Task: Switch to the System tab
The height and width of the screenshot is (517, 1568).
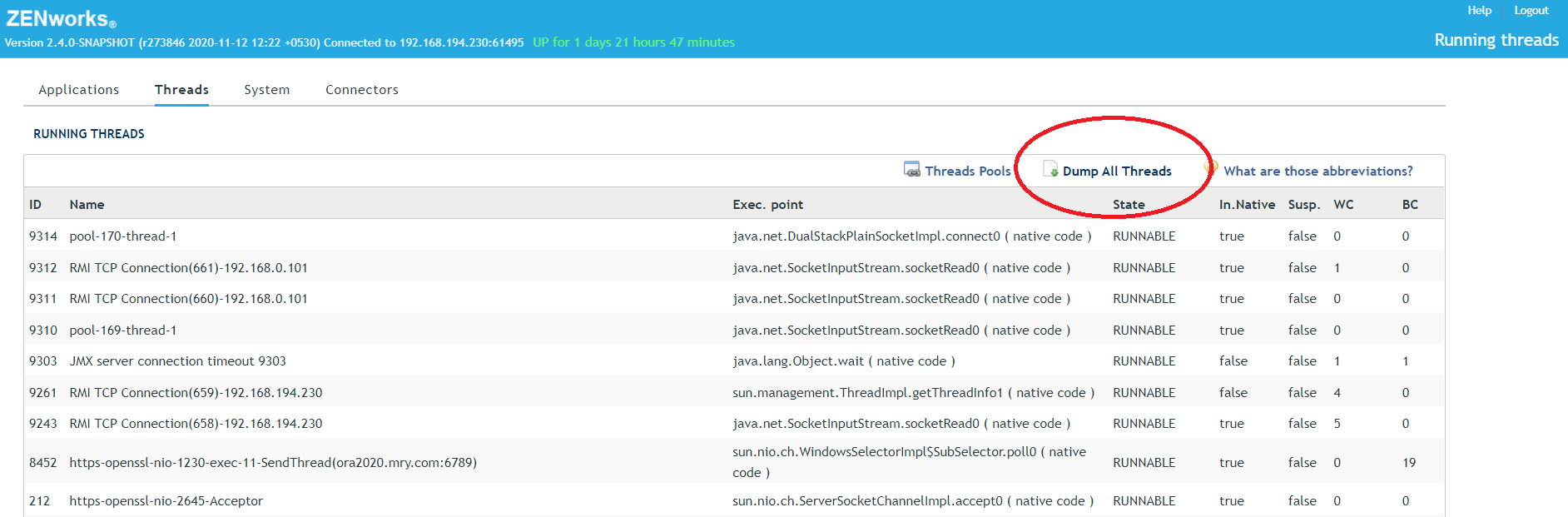Action: pos(267,90)
